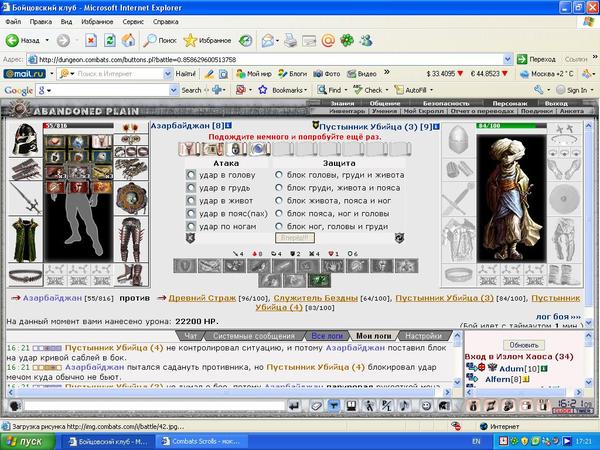Click the shield icon left of the Вперед button

tap(190, 238)
